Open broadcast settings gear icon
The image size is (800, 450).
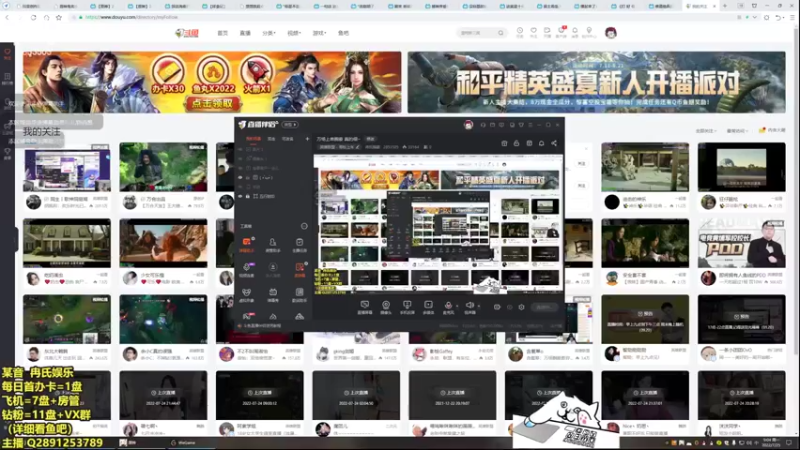pos(521,307)
